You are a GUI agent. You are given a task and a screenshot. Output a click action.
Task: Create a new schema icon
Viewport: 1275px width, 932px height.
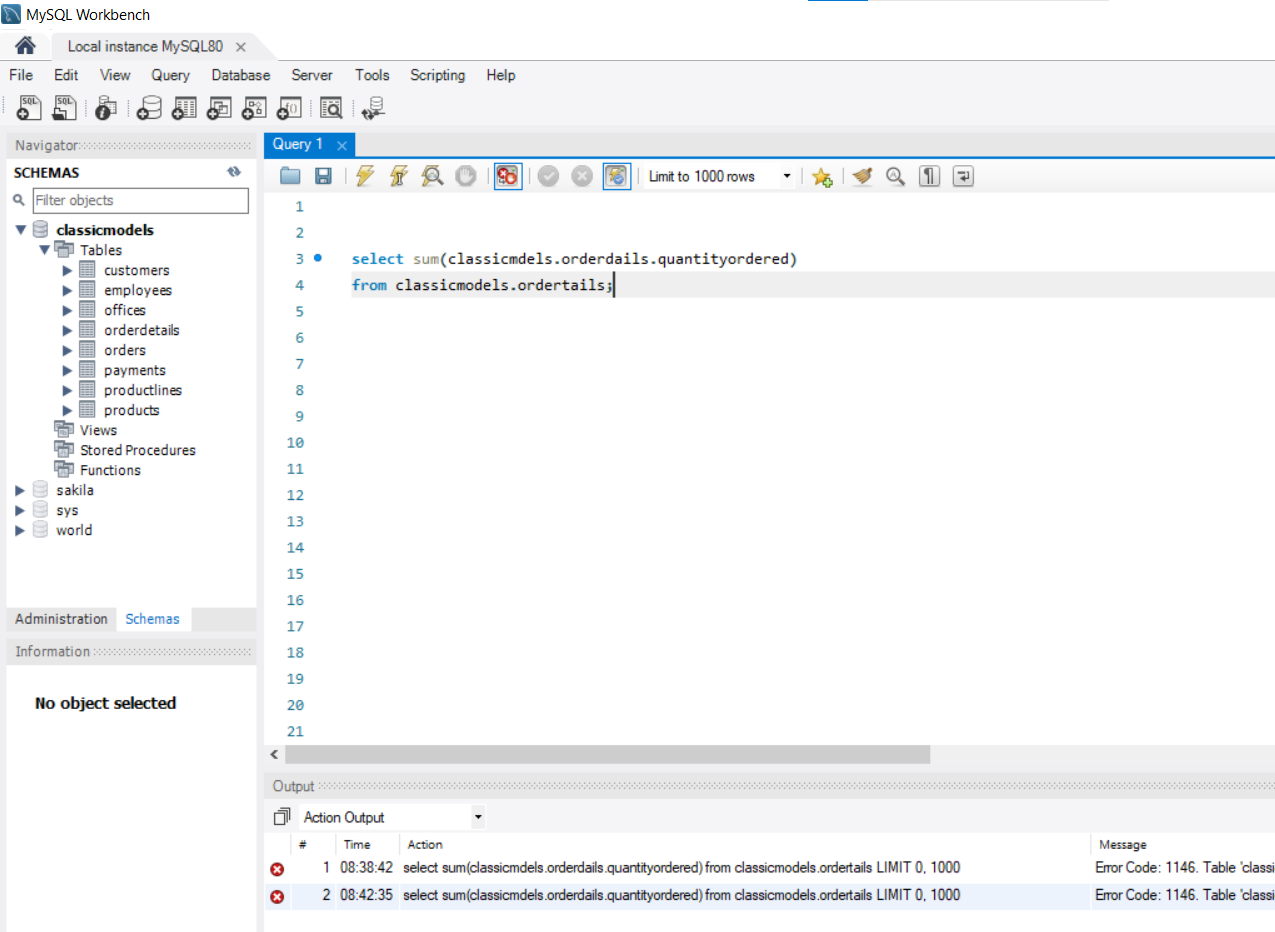[150, 108]
